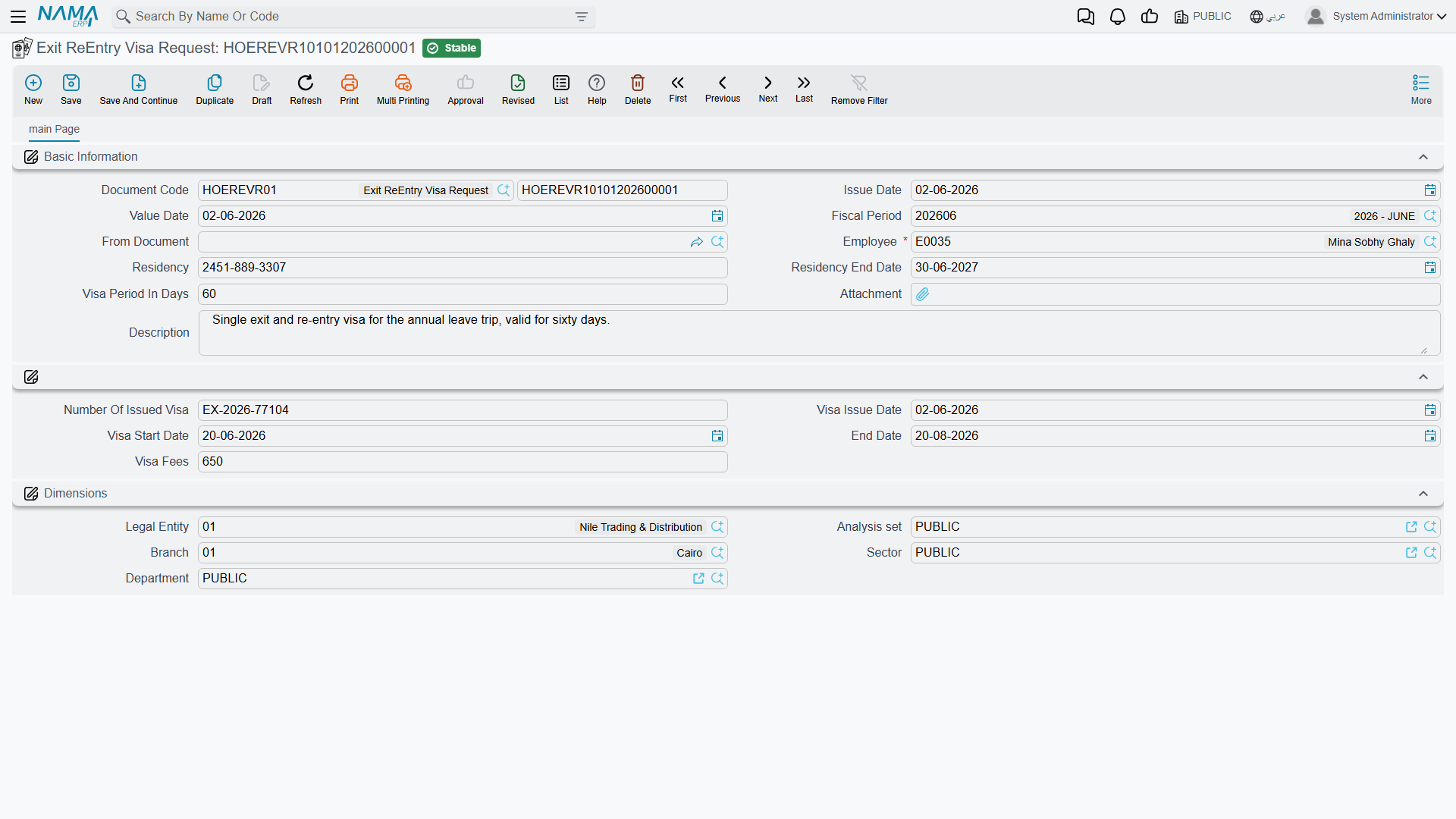Save the visa request document

[x=71, y=89]
